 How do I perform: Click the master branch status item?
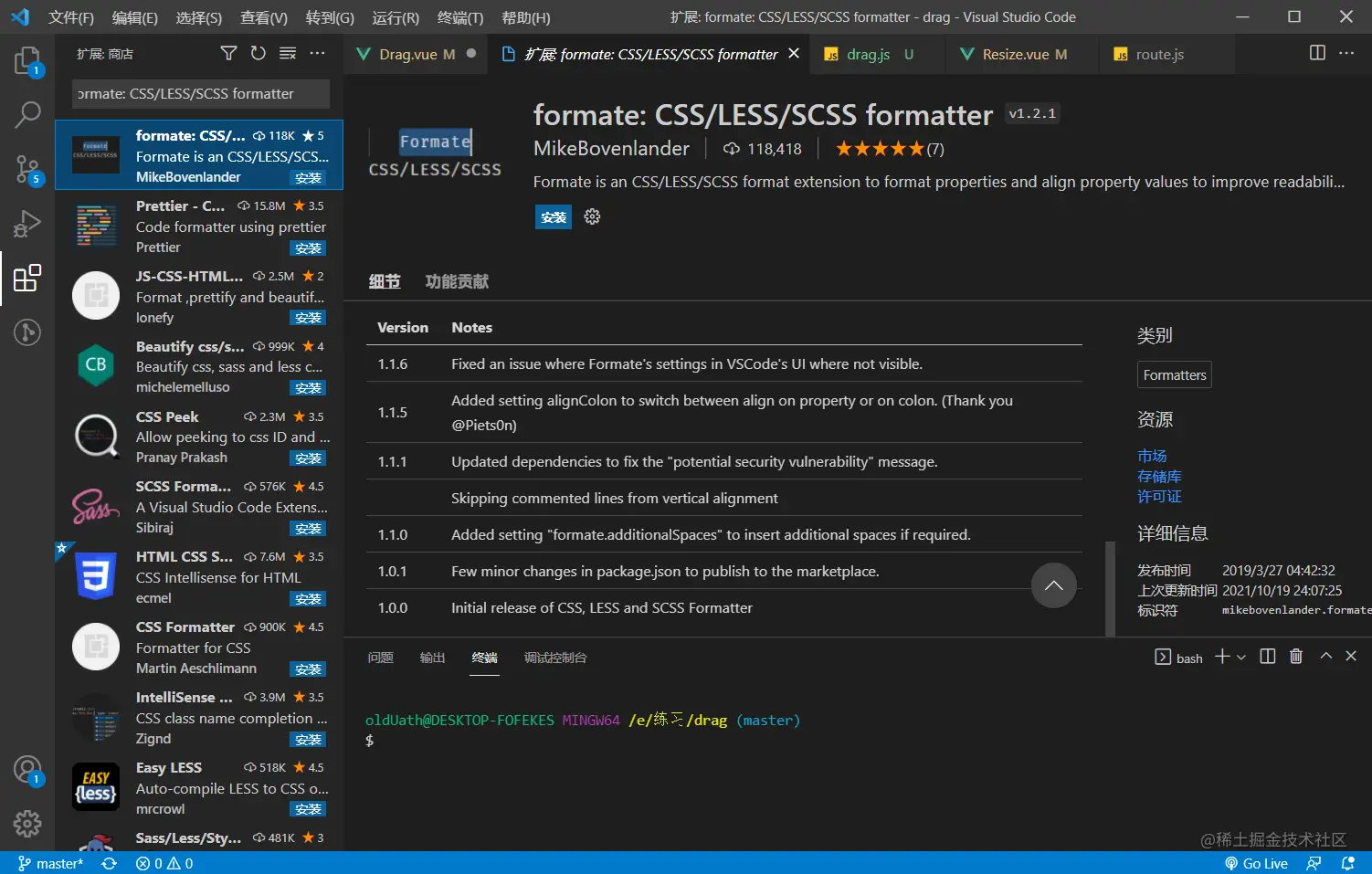click(x=51, y=863)
